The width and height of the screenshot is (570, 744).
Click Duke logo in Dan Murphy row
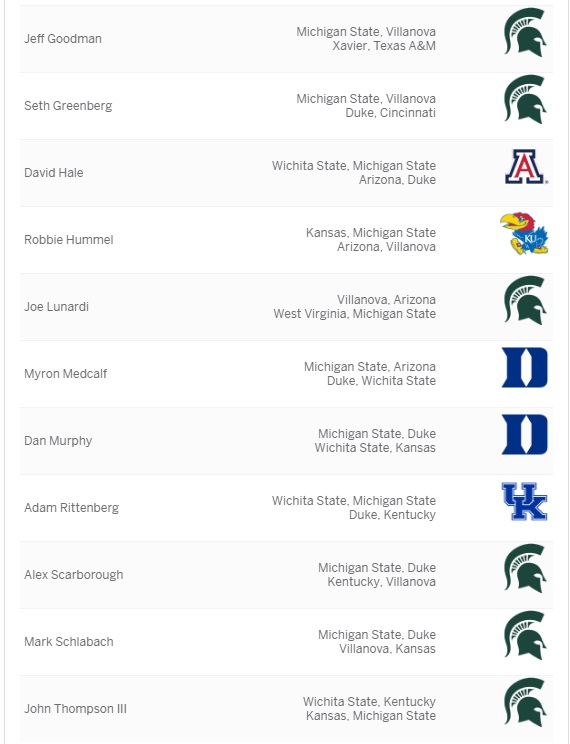(524, 434)
